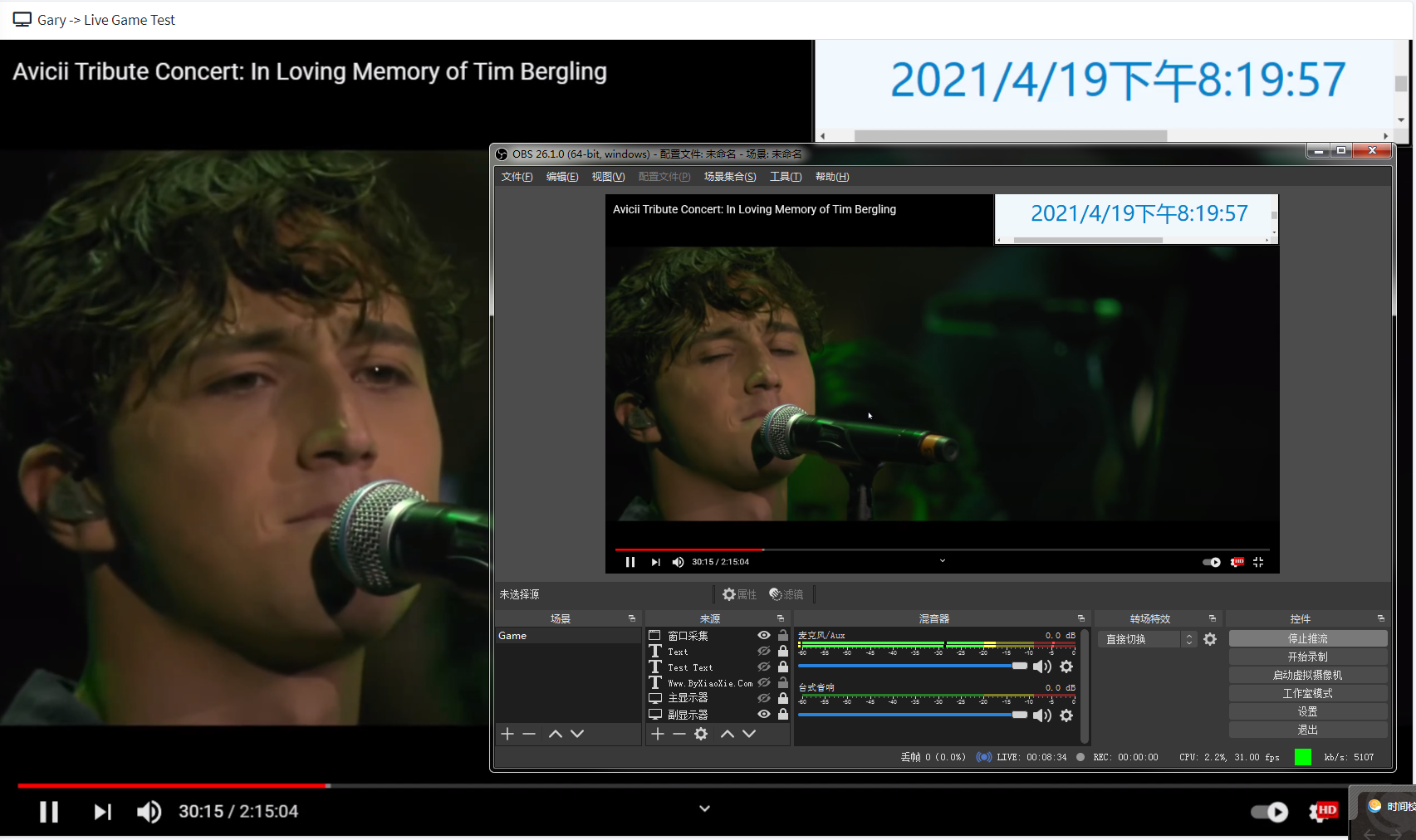Show the 主显示器 source via eye icon
Image resolution: width=1416 pixels, height=840 pixels.
(764, 698)
